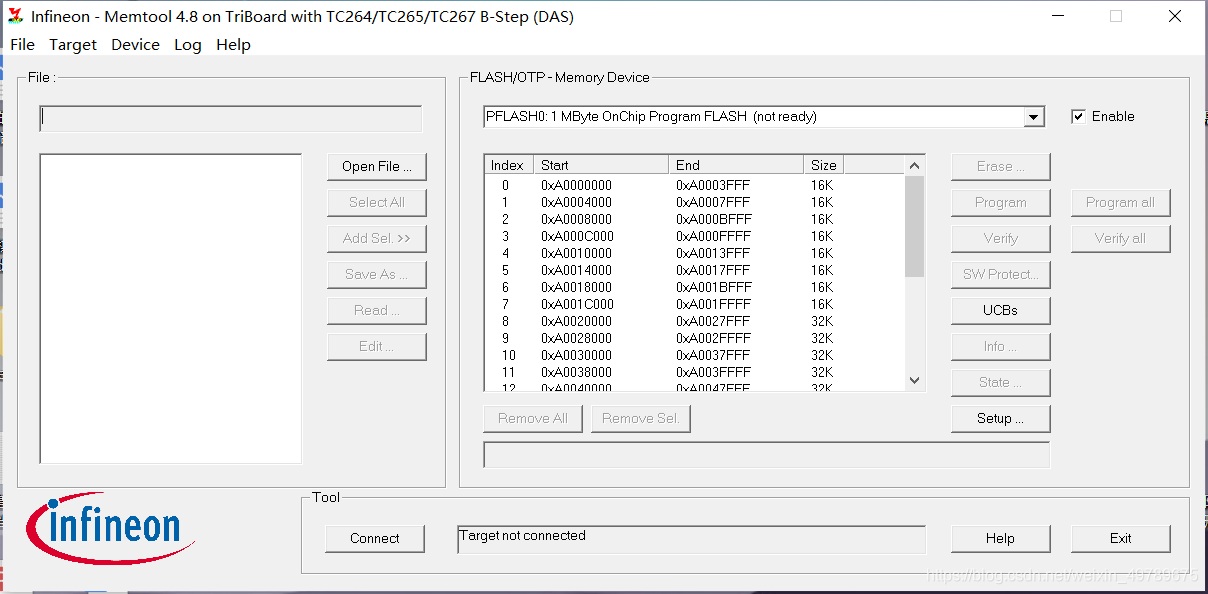Click the State button
The image size is (1208, 594).
tap(1000, 383)
